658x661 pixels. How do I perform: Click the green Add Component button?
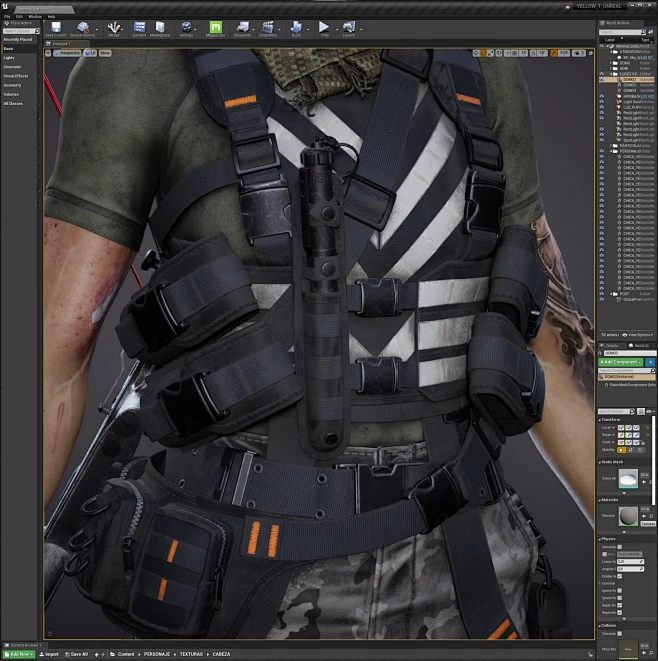620,362
